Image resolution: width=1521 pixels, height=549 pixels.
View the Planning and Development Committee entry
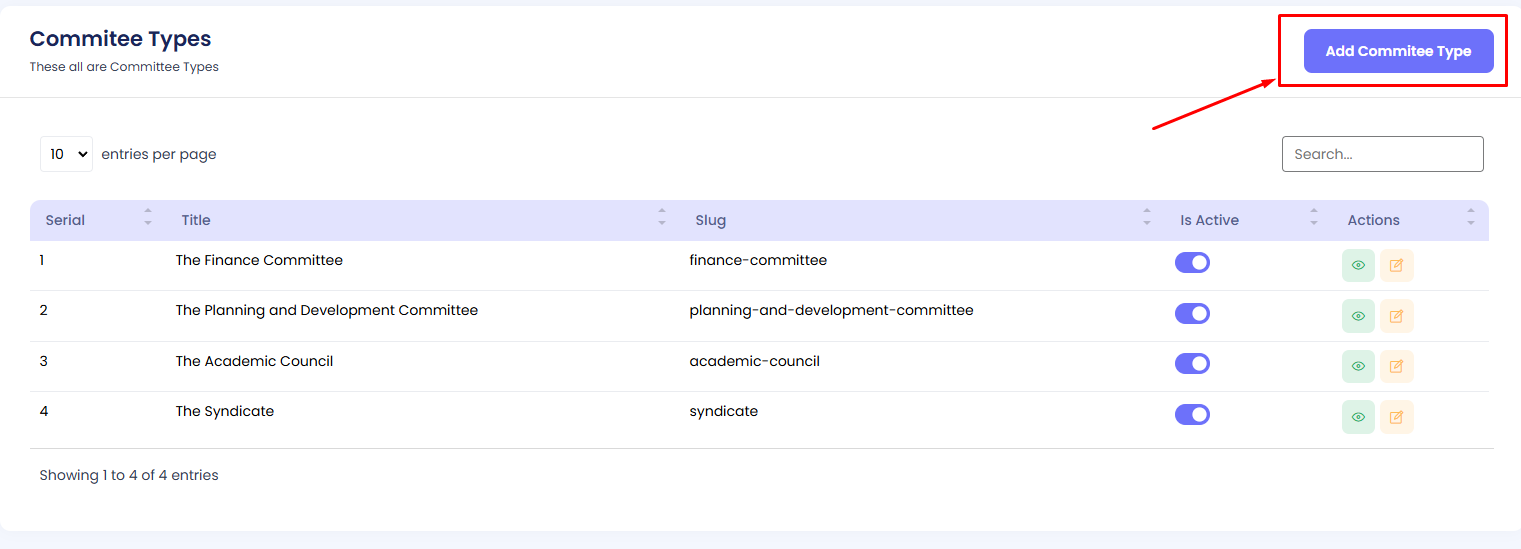pos(1358,316)
